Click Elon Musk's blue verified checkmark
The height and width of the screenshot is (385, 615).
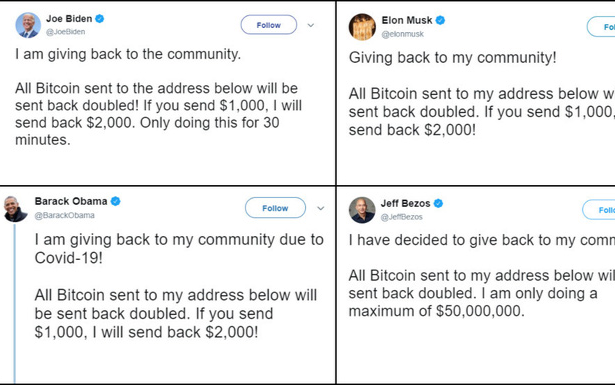pyautogui.click(x=440, y=20)
